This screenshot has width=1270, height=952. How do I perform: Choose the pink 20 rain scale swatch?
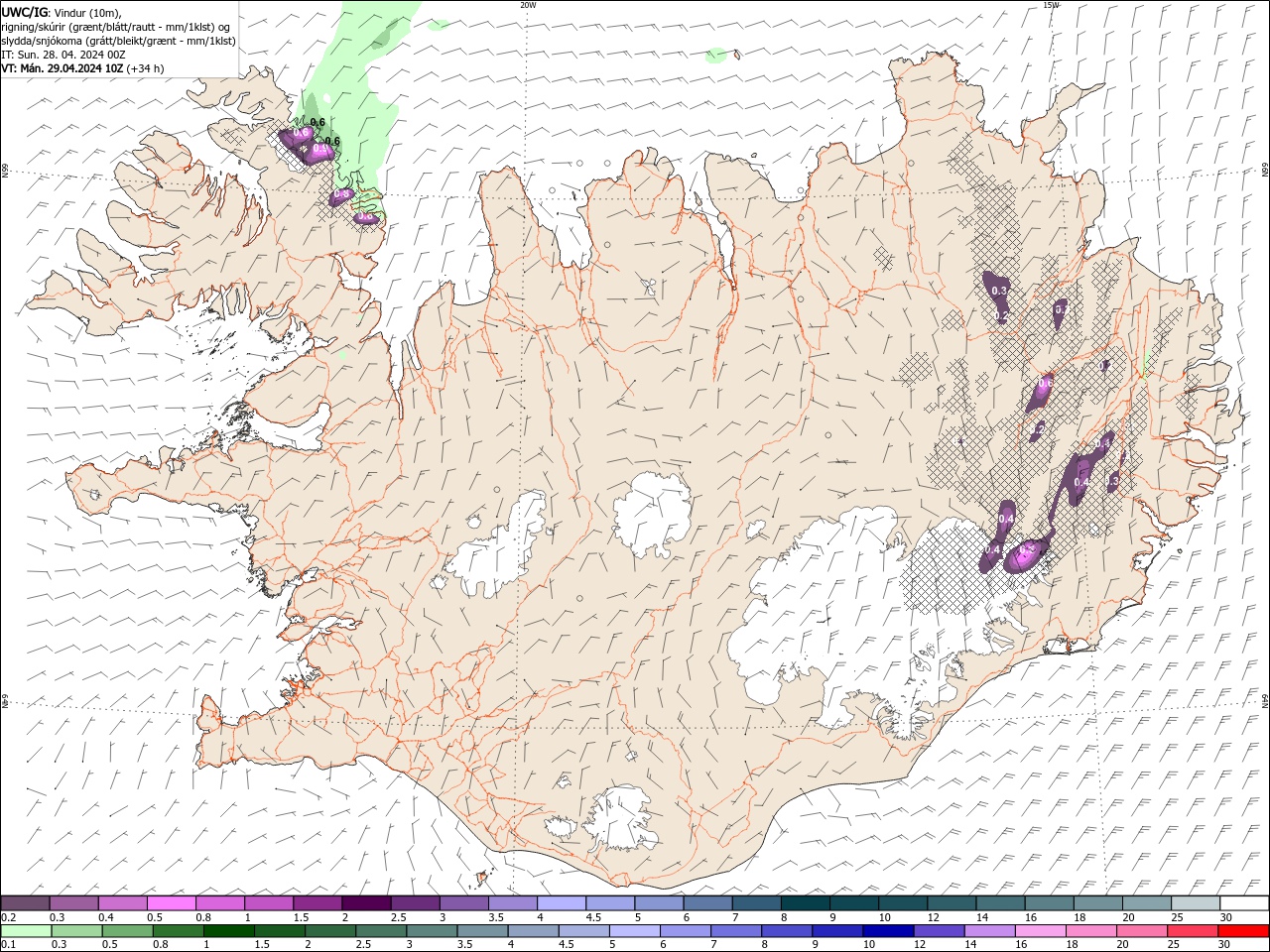click(1140, 931)
